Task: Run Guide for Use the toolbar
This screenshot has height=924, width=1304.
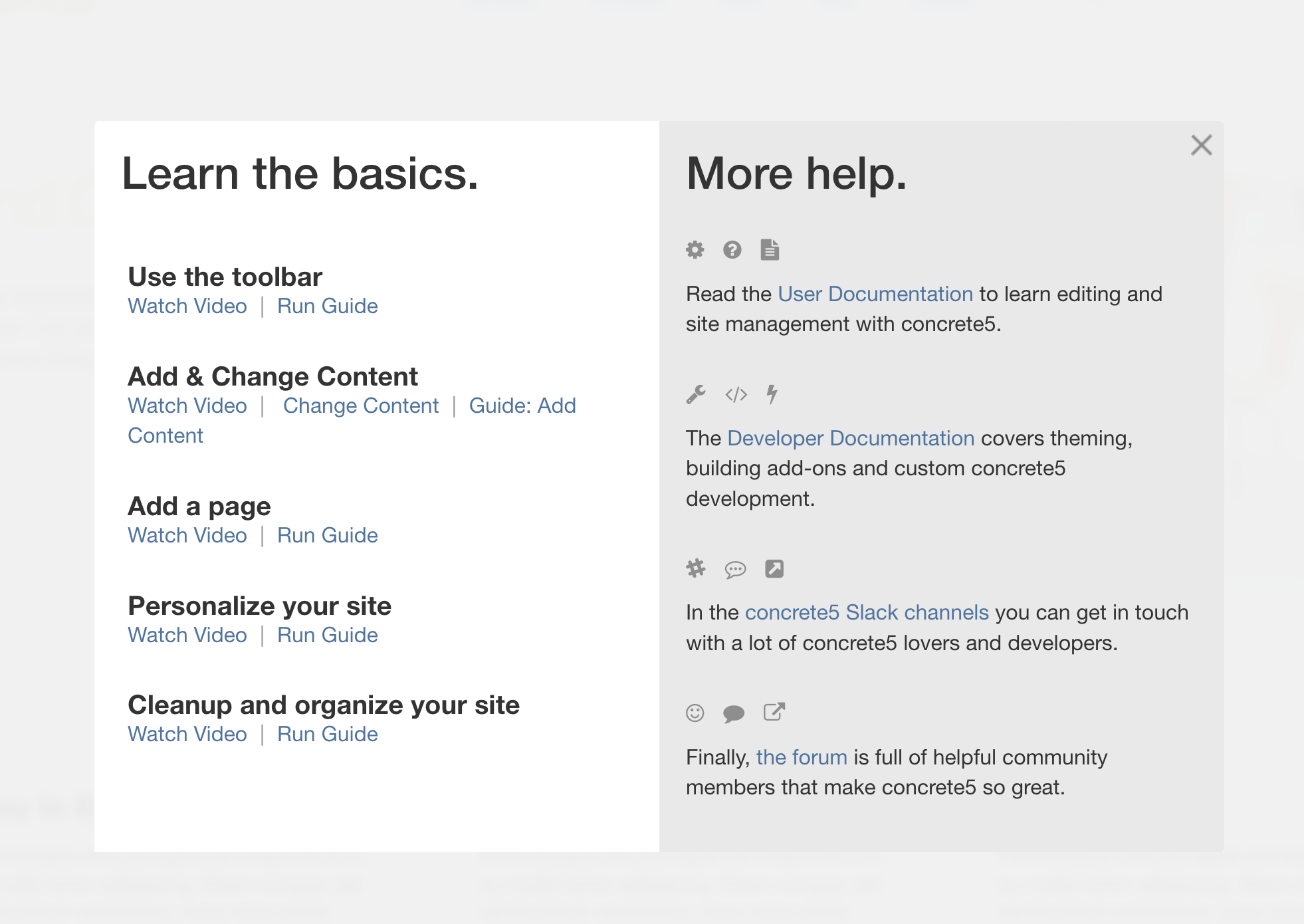Action: 327,306
